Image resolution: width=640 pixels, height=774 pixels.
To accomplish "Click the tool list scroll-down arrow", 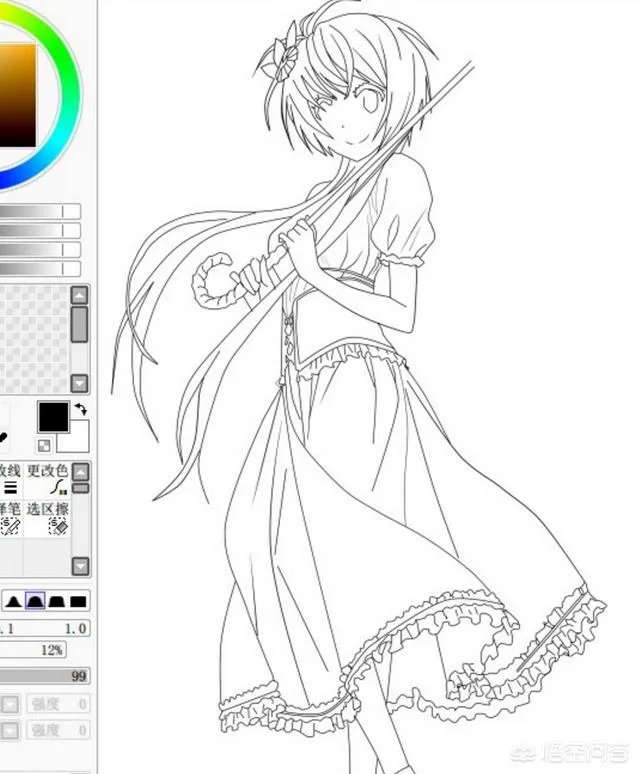I will point(81,566).
